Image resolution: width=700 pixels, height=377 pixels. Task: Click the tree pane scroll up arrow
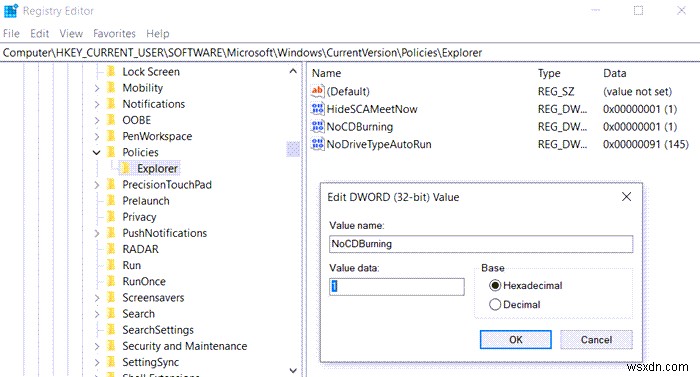pos(293,71)
